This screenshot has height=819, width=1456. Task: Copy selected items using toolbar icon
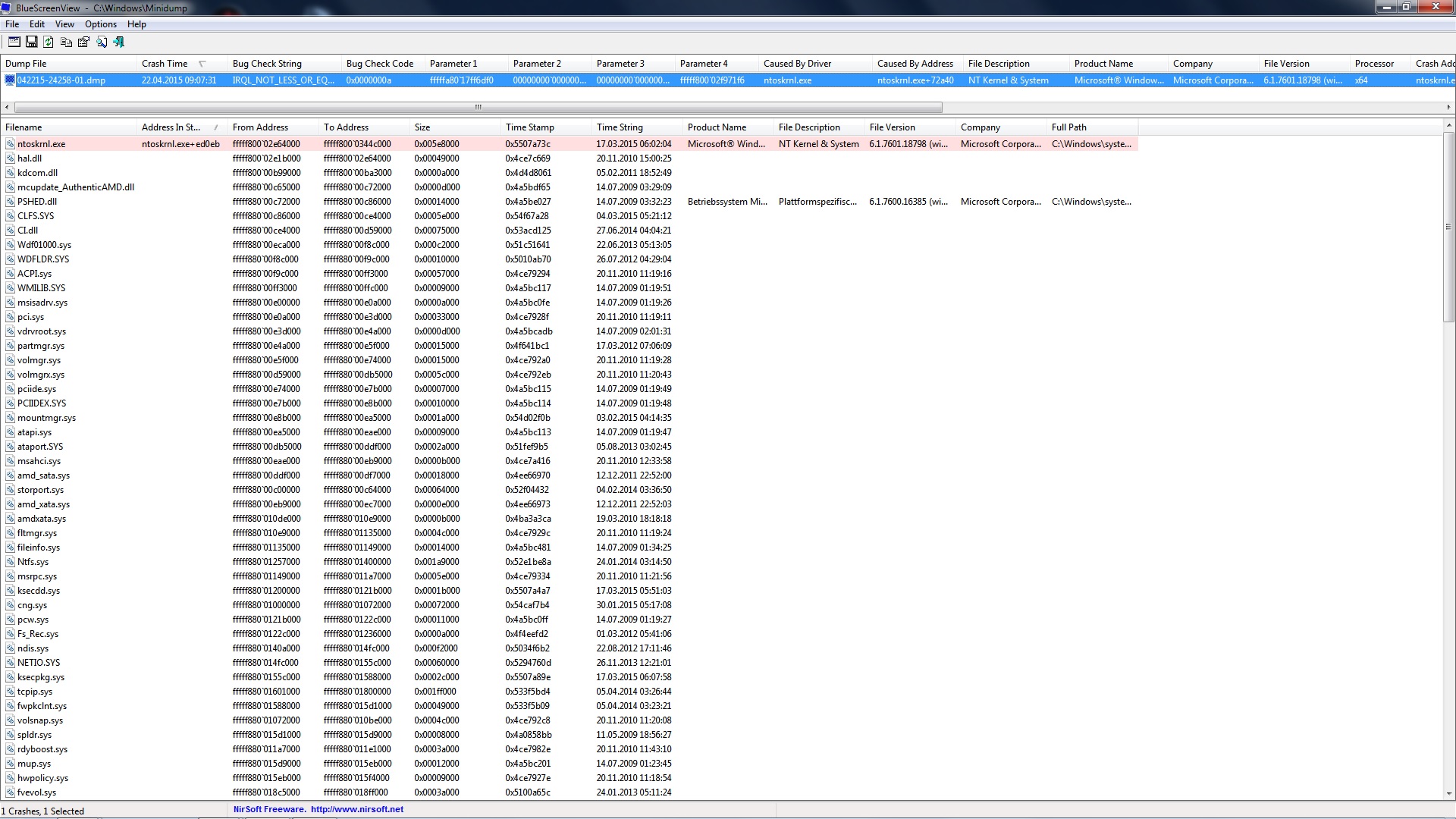[66, 42]
